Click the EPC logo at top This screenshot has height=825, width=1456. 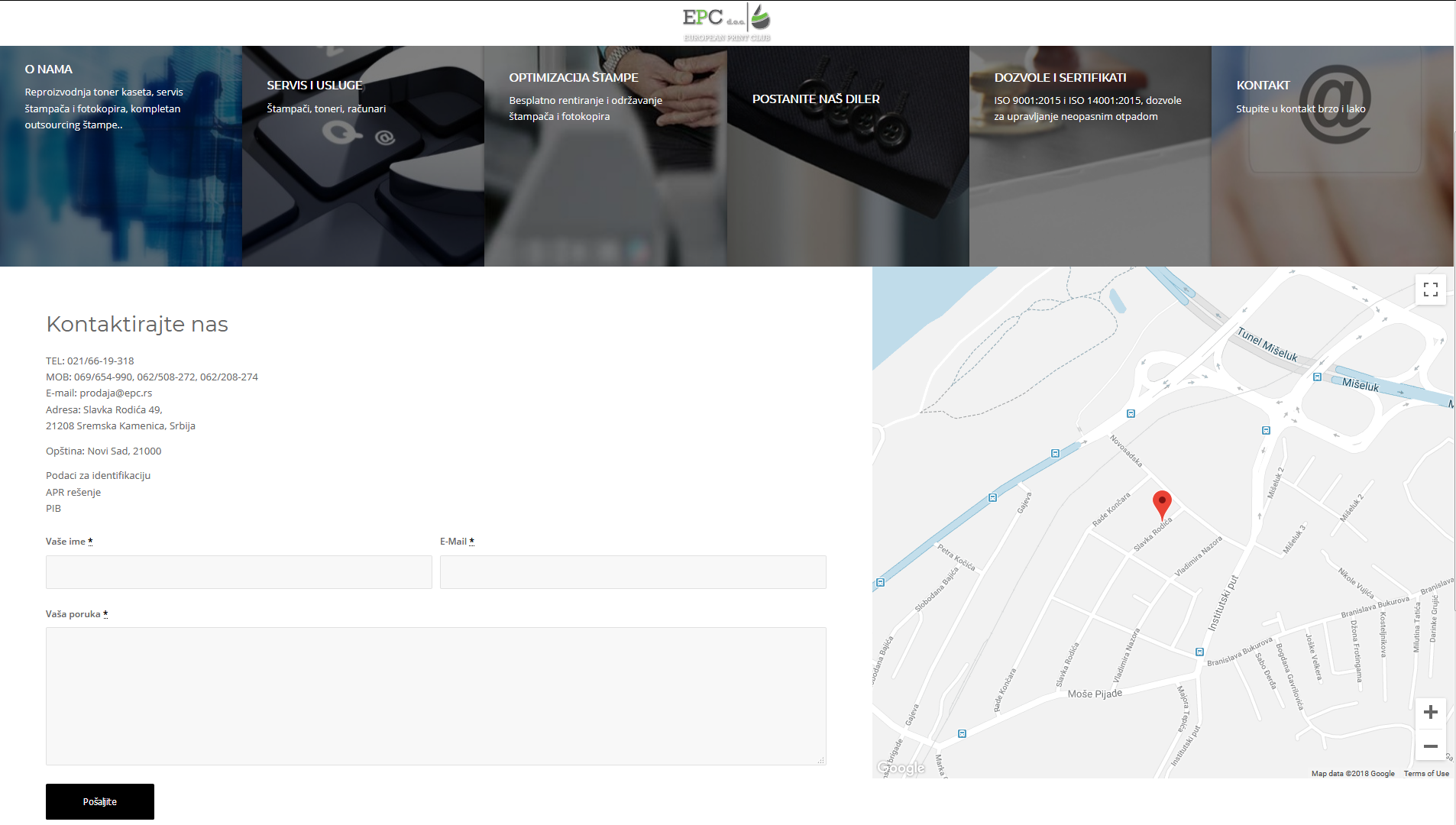[726, 23]
